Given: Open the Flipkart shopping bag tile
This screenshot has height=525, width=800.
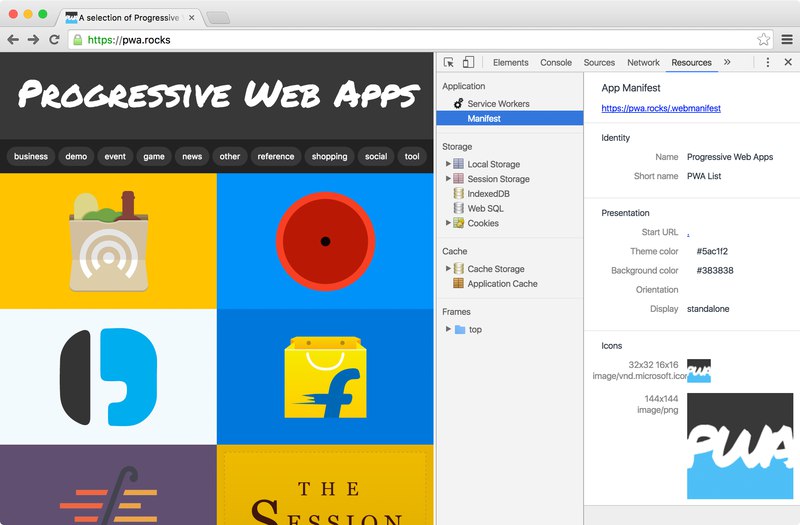Looking at the screenshot, I should click(x=325, y=377).
